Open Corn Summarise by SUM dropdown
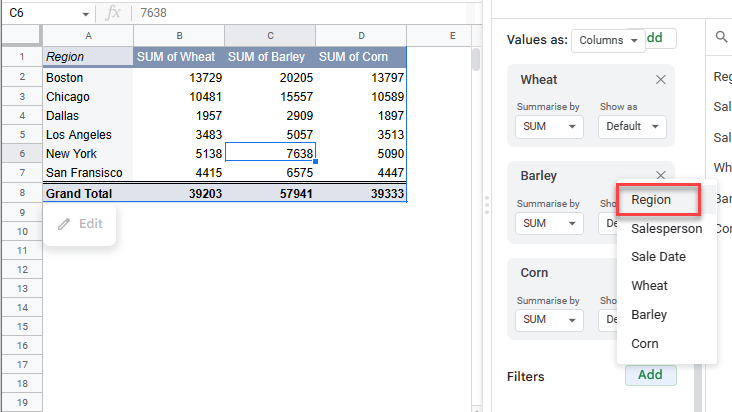The height and width of the screenshot is (412, 732). click(549, 320)
